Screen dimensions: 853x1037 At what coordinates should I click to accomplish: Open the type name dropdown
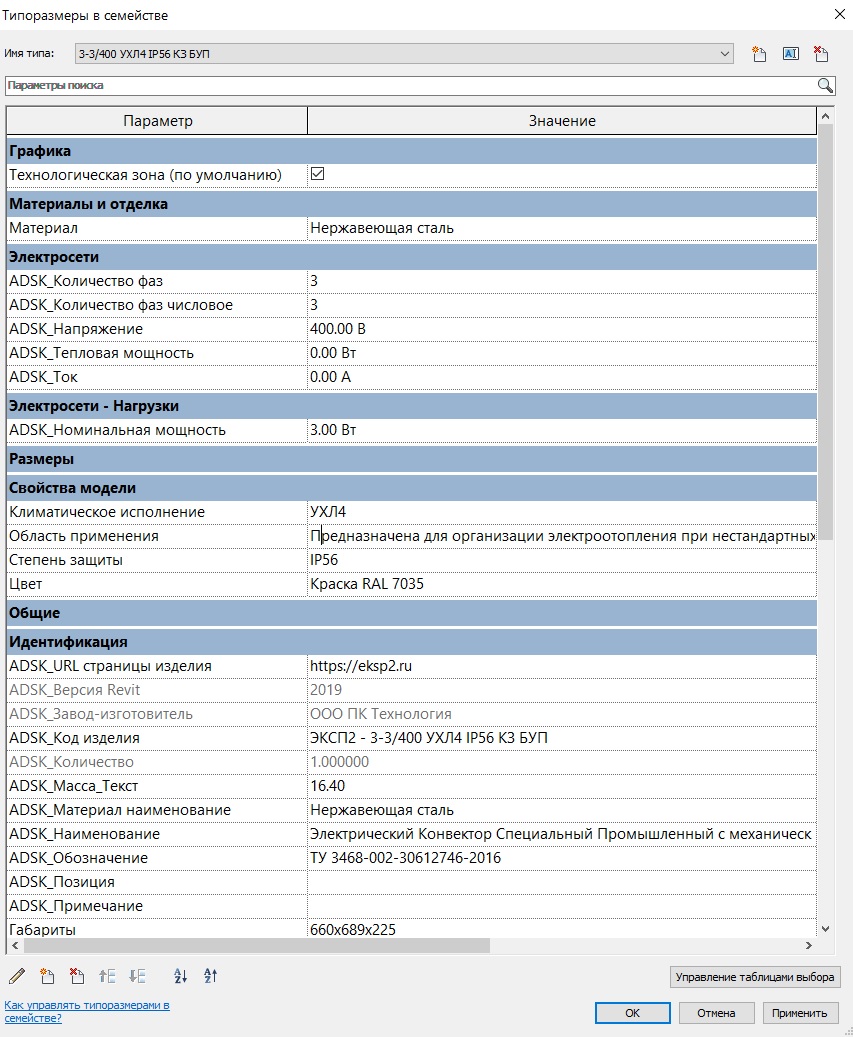[x=725, y=54]
